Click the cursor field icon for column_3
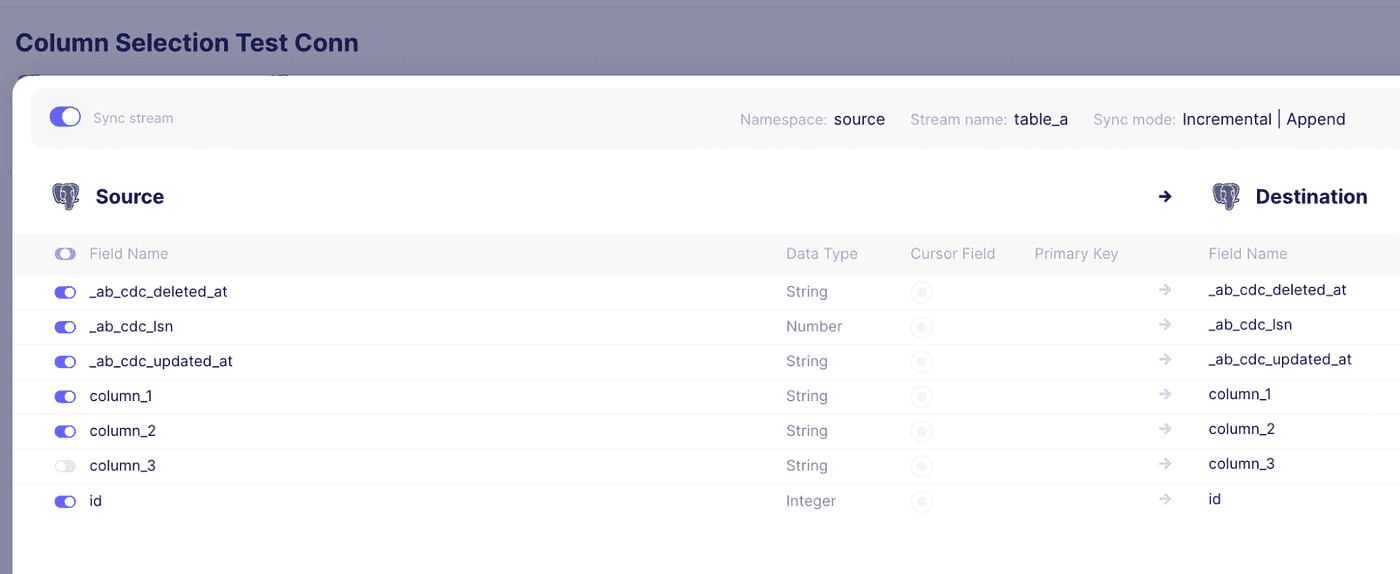Viewport: 1400px width, 574px height. click(922, 467)
